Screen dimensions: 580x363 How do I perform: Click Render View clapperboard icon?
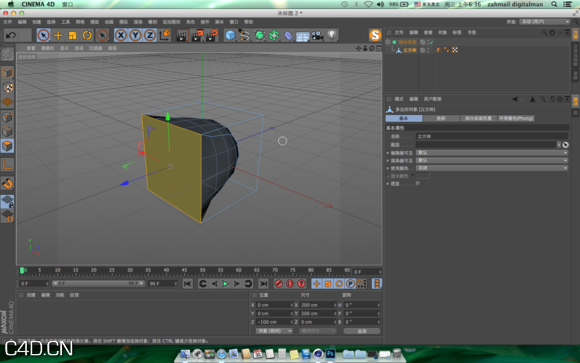click(182, 36)
